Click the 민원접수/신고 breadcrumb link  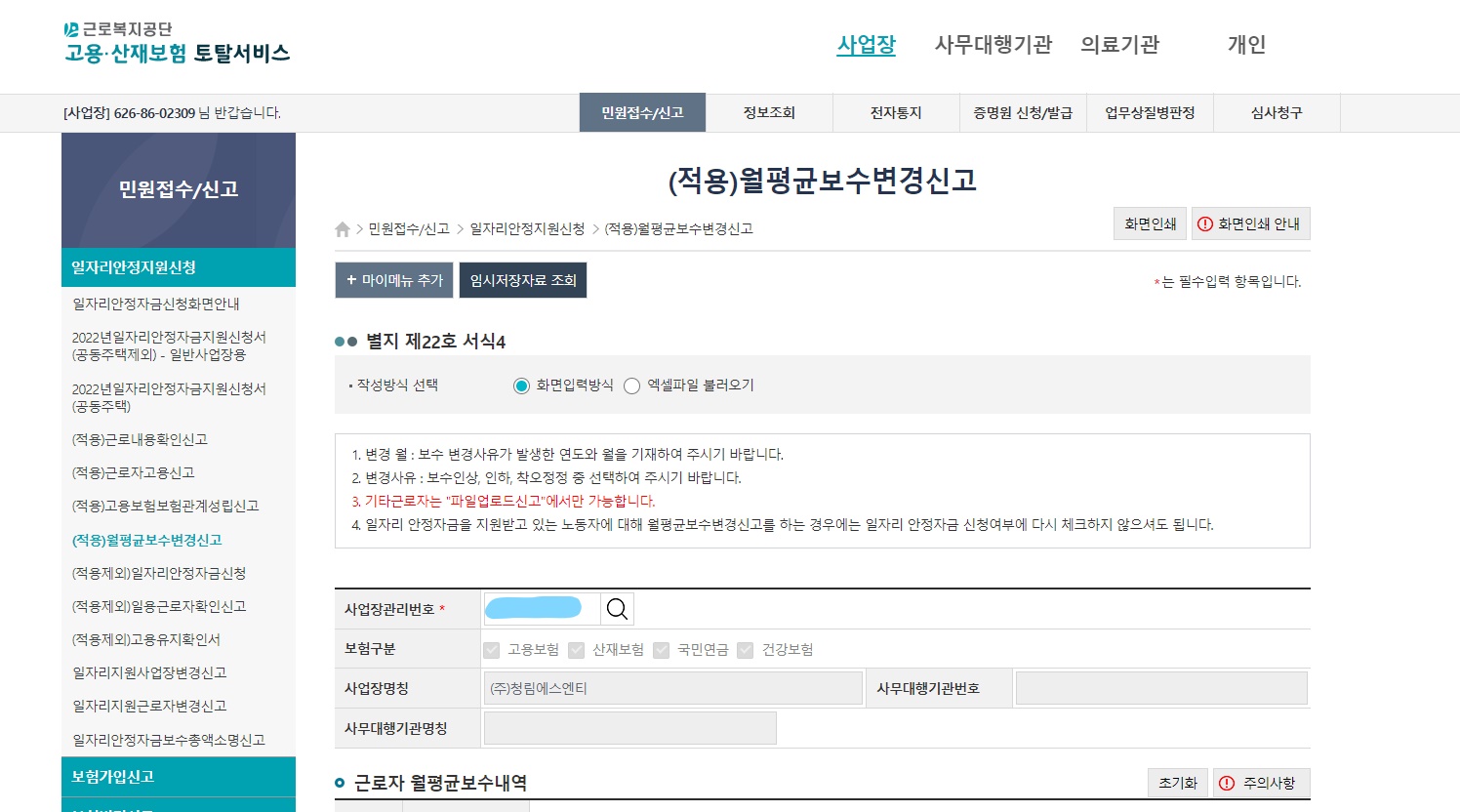pyautogui.click(x=409, y=229)
